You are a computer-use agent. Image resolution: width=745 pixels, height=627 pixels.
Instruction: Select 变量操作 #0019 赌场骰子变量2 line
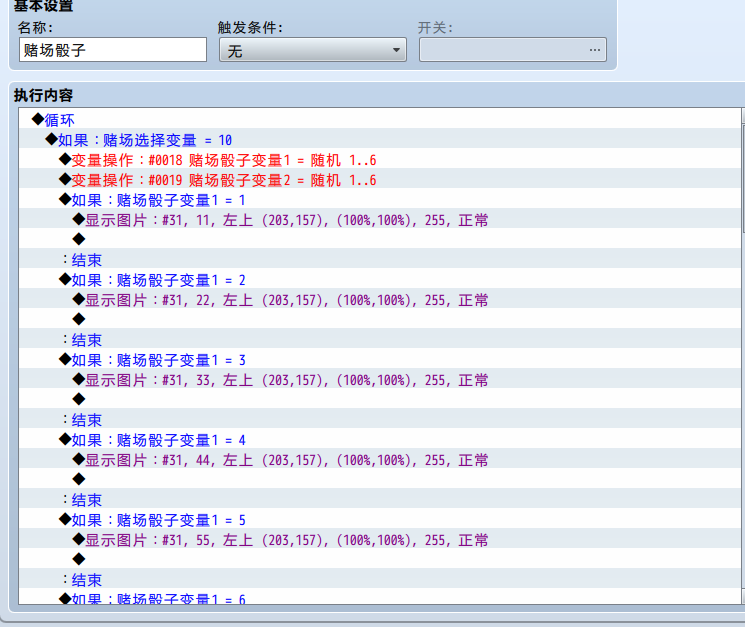pyautogui.click(x=380, y=180)
